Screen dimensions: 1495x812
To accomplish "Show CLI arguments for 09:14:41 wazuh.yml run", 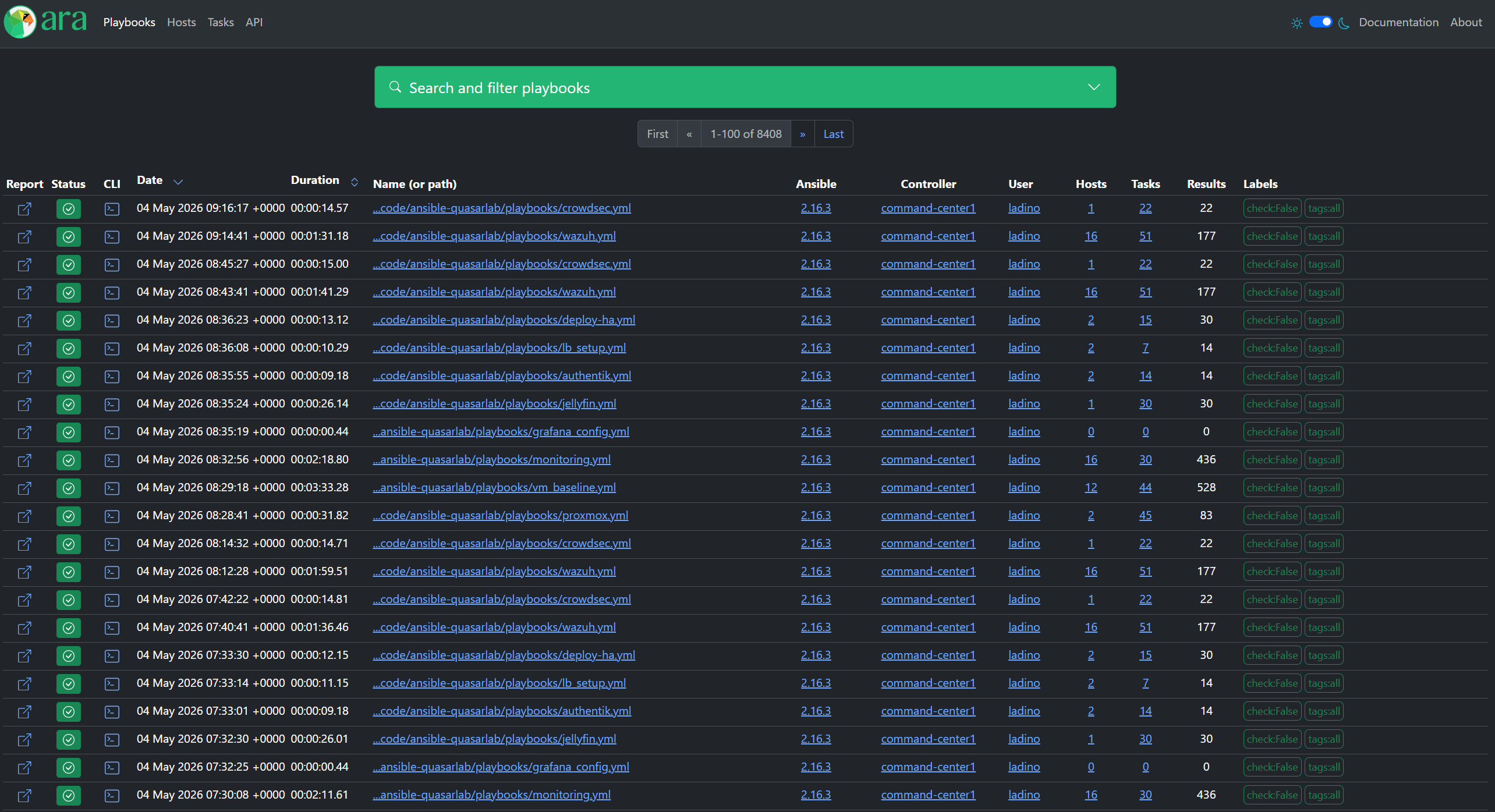I will pos(112,236).
